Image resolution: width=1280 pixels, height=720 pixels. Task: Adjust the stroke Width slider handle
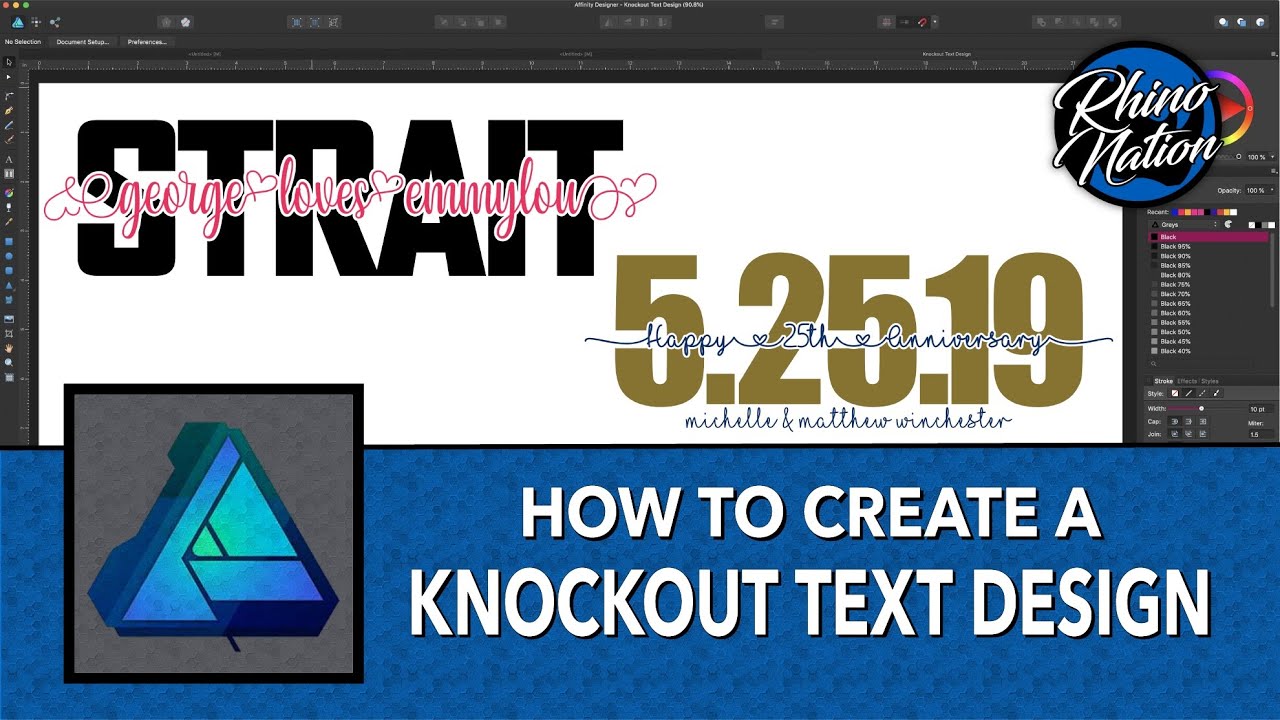1201,408
